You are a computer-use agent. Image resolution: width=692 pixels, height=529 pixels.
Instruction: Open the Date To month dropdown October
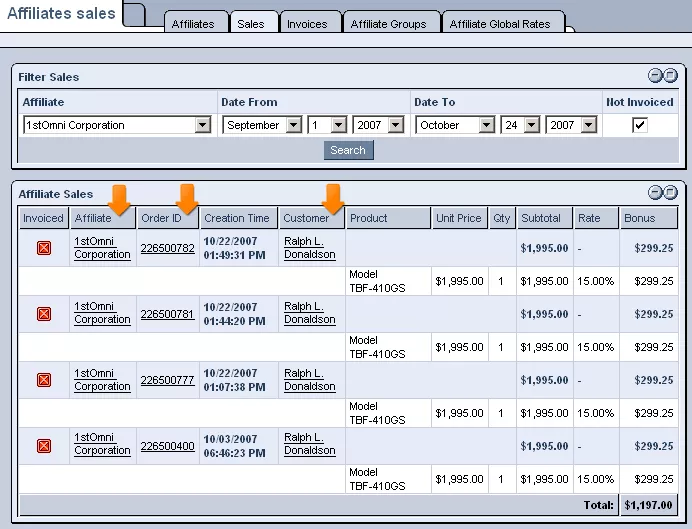coord(455,125)
